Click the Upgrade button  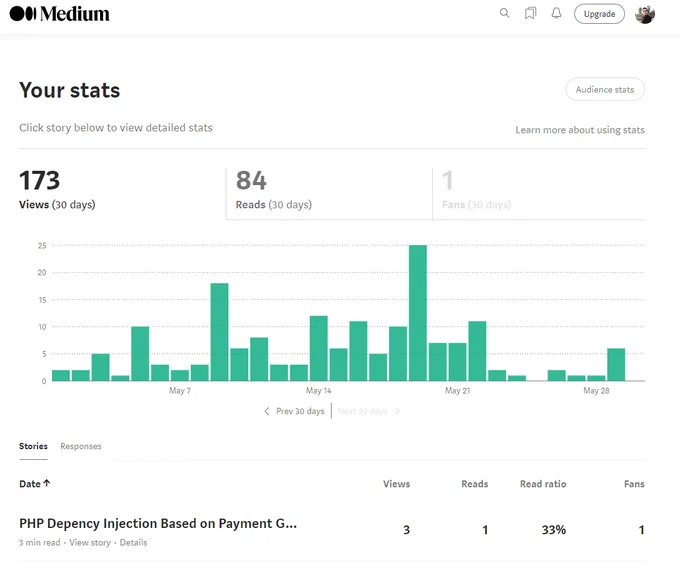pyautogui.click(x=599, y=14)
